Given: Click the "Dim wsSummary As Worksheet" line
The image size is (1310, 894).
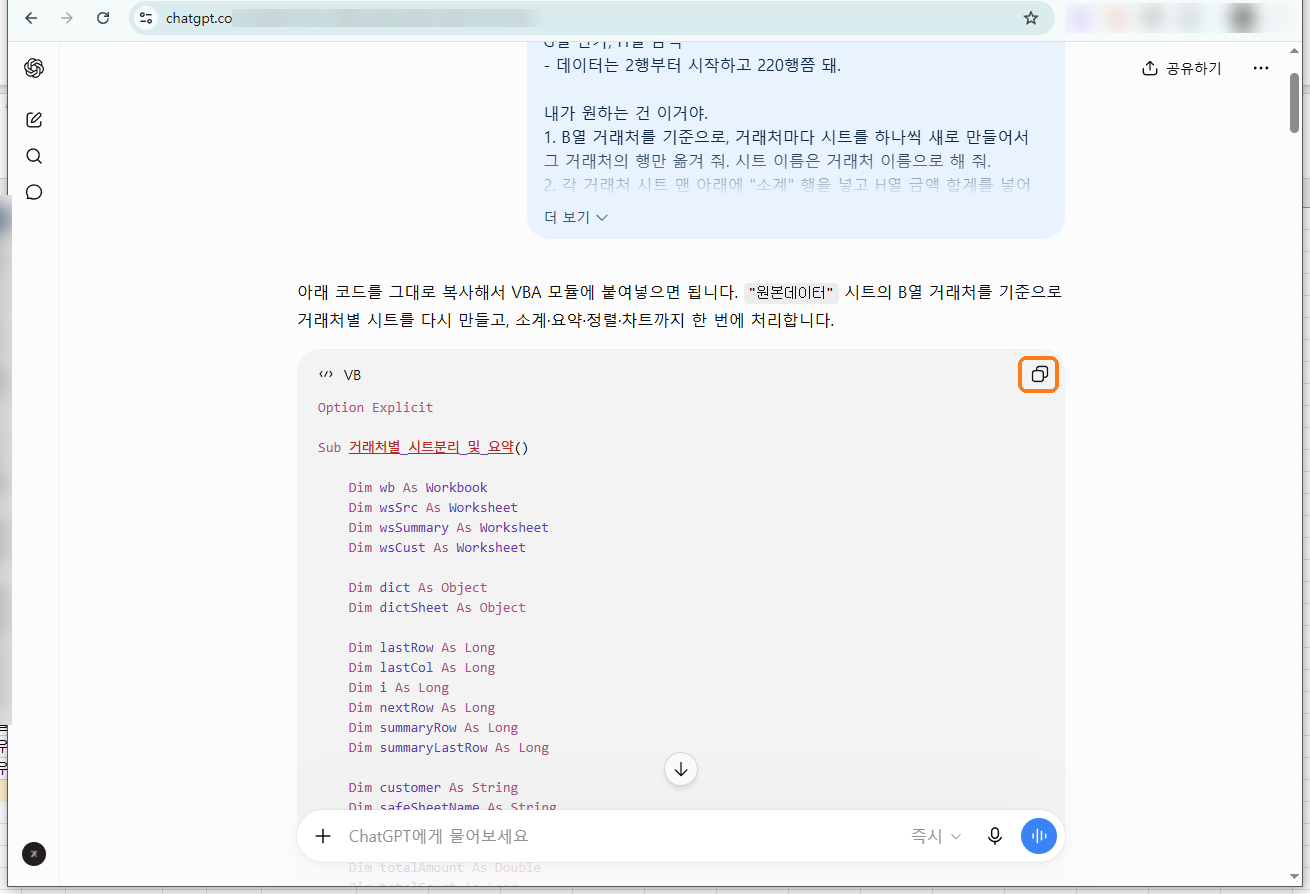Looking at the screenshot, I should 449,528.
